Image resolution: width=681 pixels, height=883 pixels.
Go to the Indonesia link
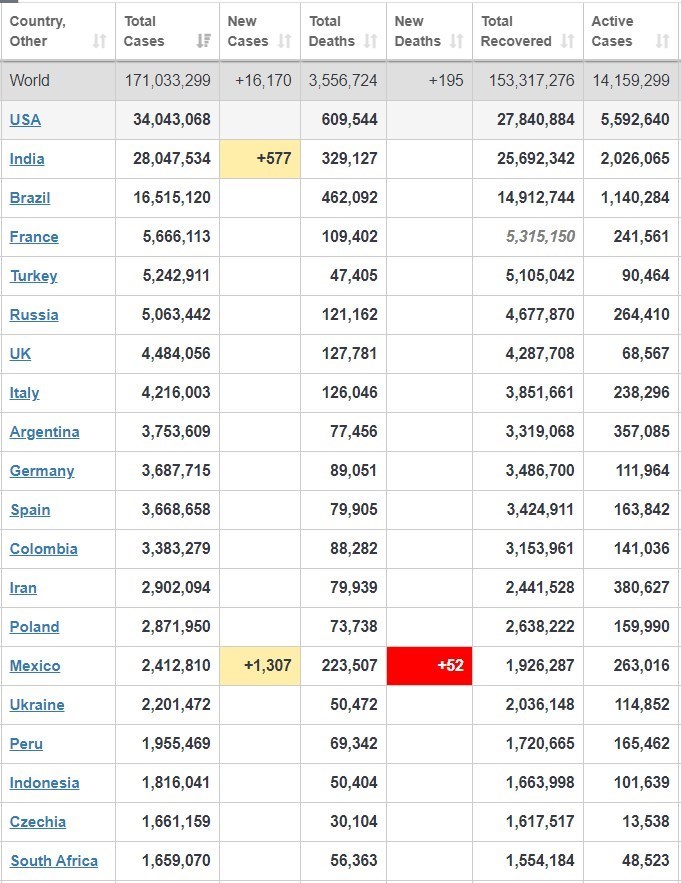45,783
